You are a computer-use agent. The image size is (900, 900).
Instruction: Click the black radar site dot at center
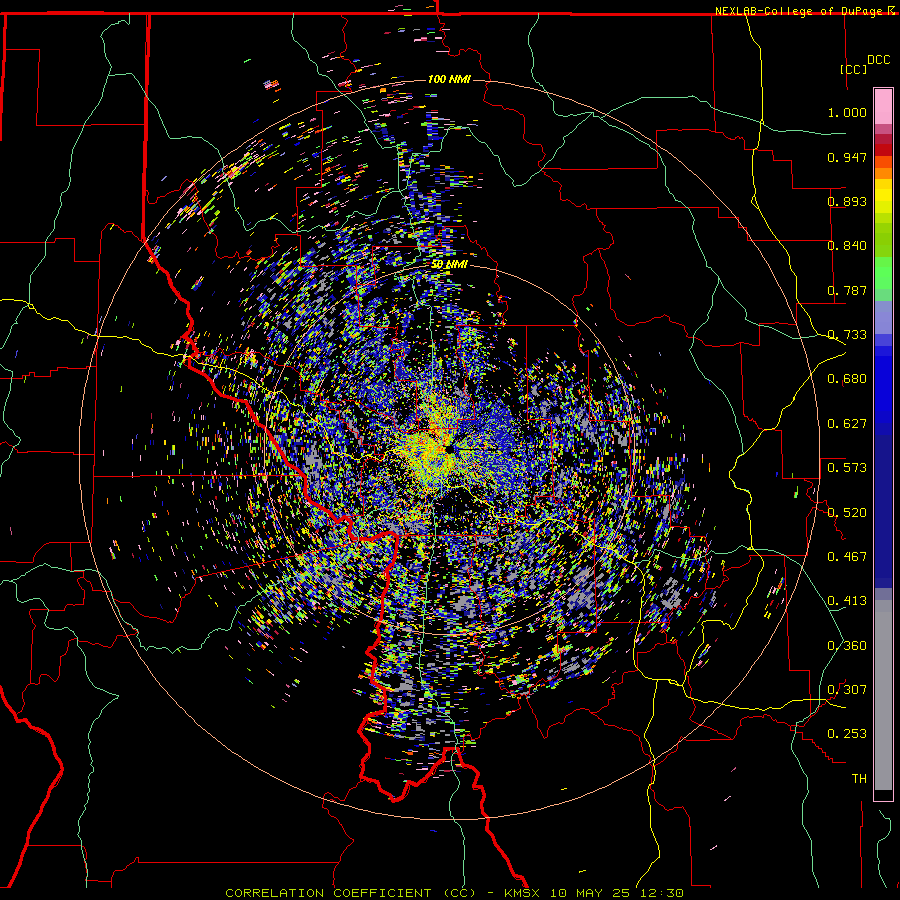(449, 449)
